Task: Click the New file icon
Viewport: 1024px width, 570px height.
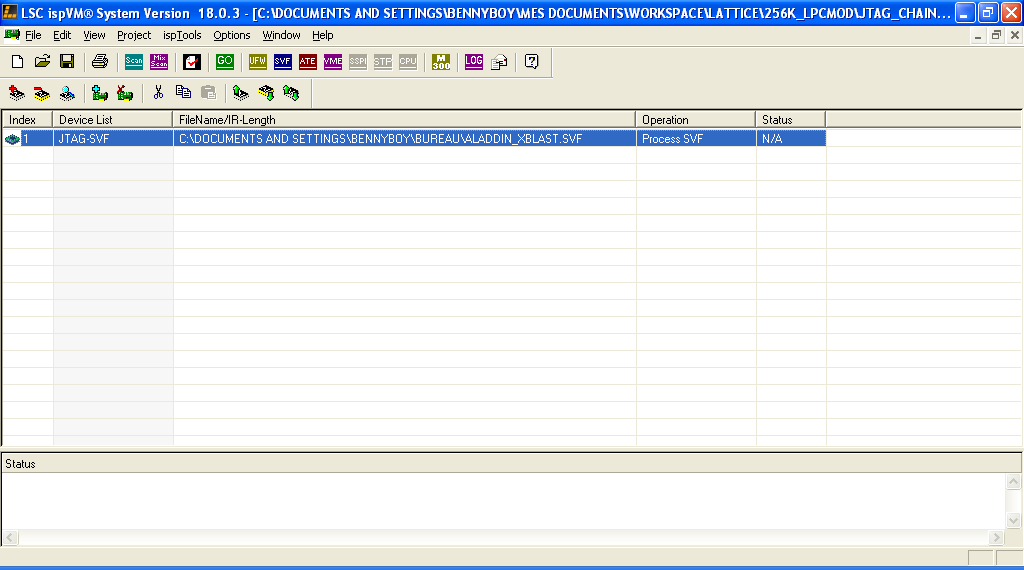Action: 18,61
